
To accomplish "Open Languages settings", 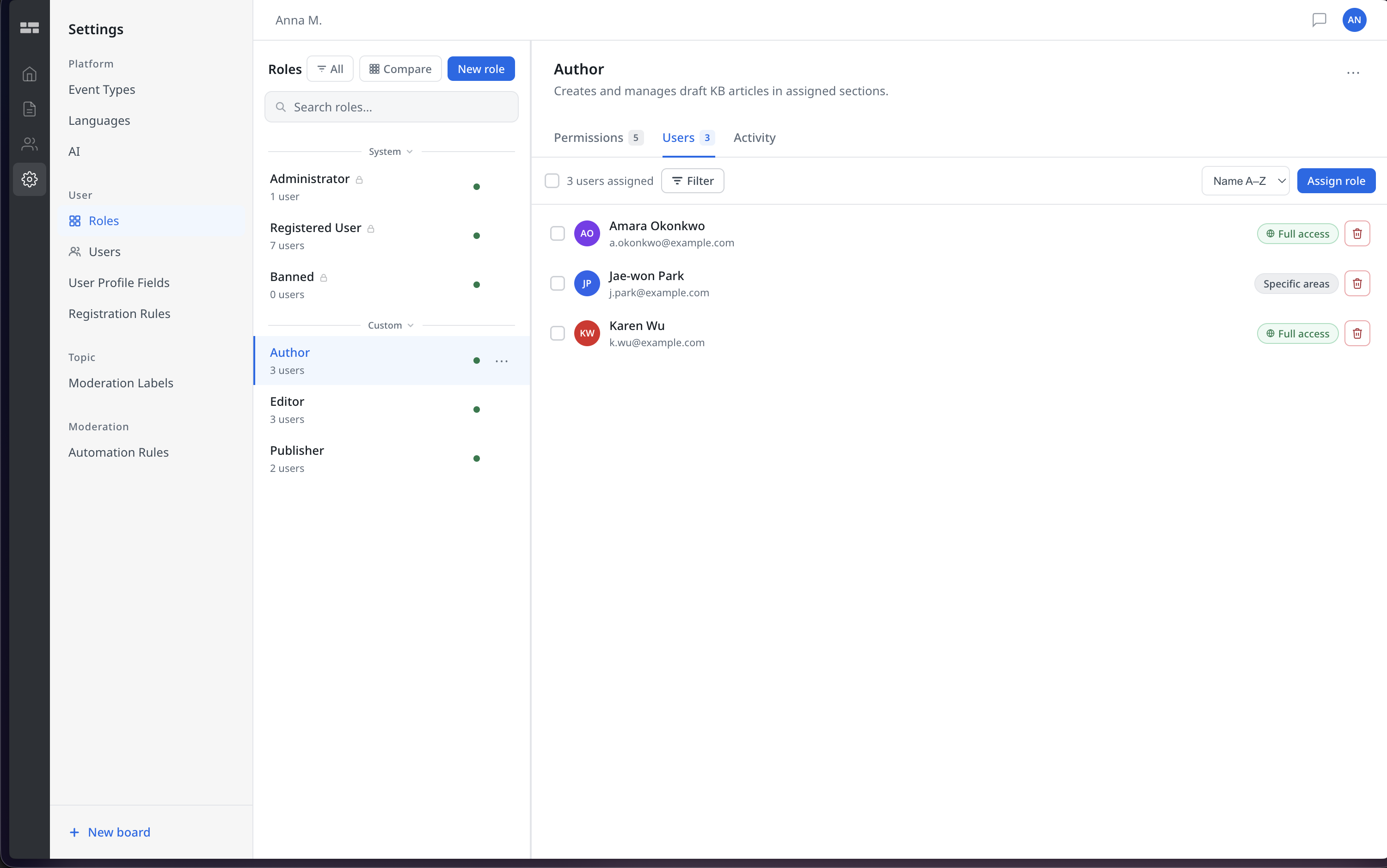I will [x=99, y=121].
